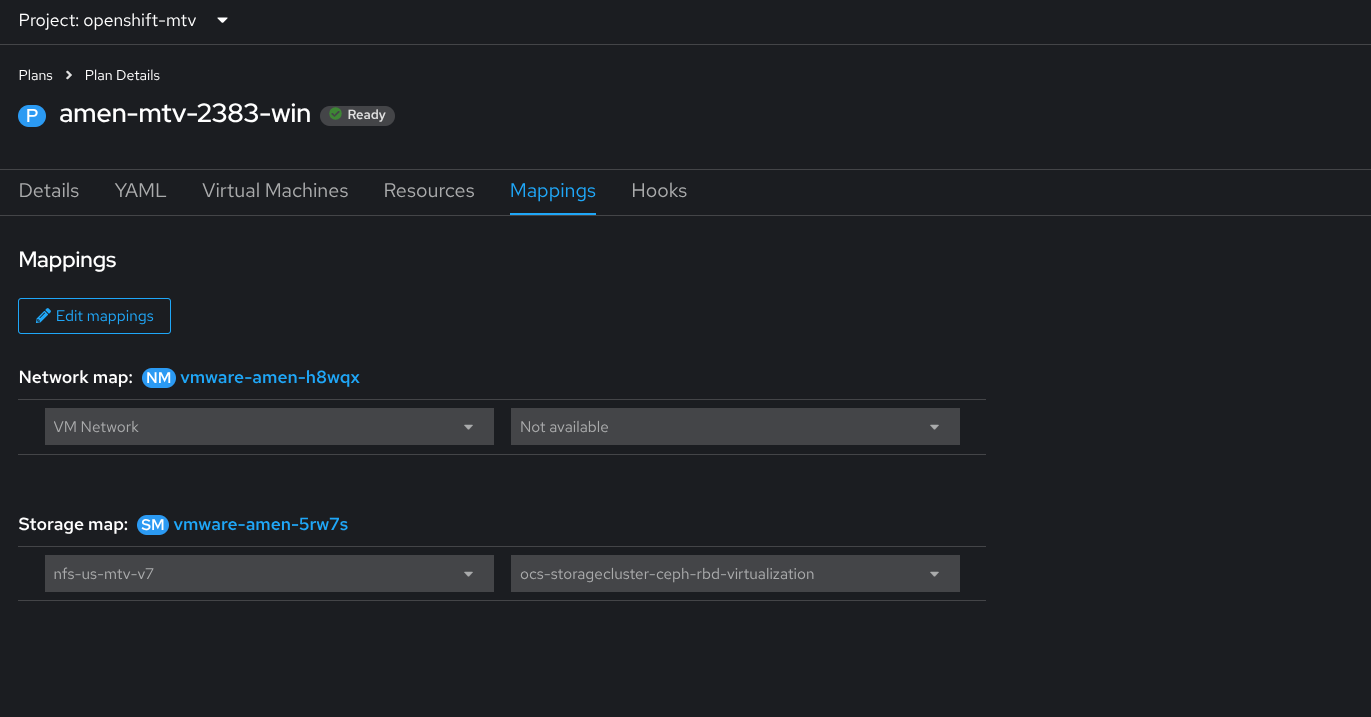Screen dimensions: 1371x717
Task: Click the pencil icon in Edit mappings
Action: coord(43,316)
